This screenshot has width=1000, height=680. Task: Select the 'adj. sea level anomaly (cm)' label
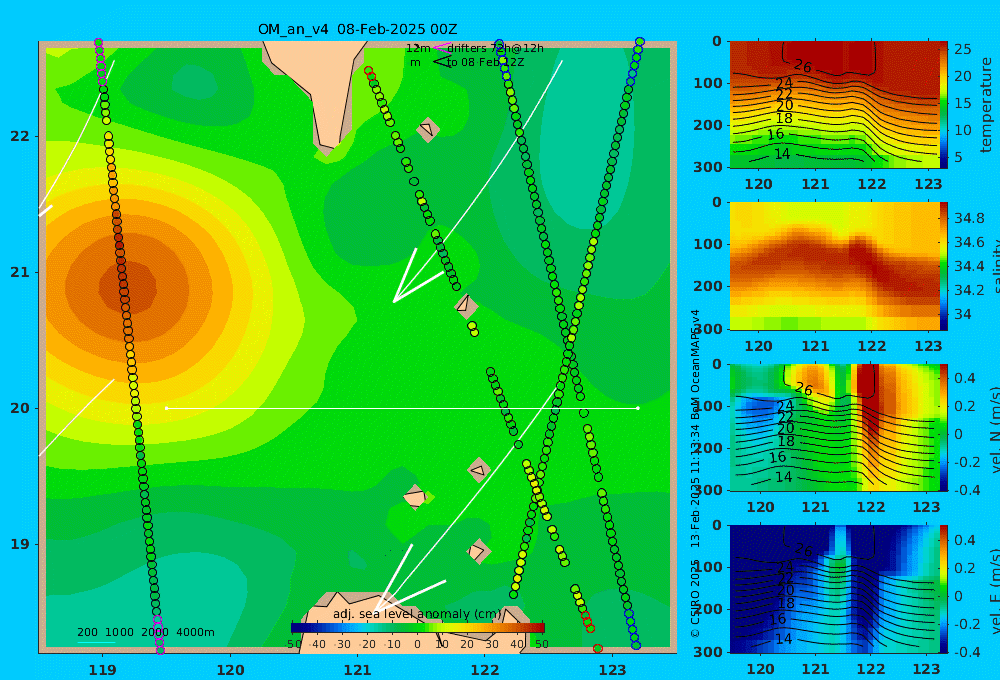[417, 614]
